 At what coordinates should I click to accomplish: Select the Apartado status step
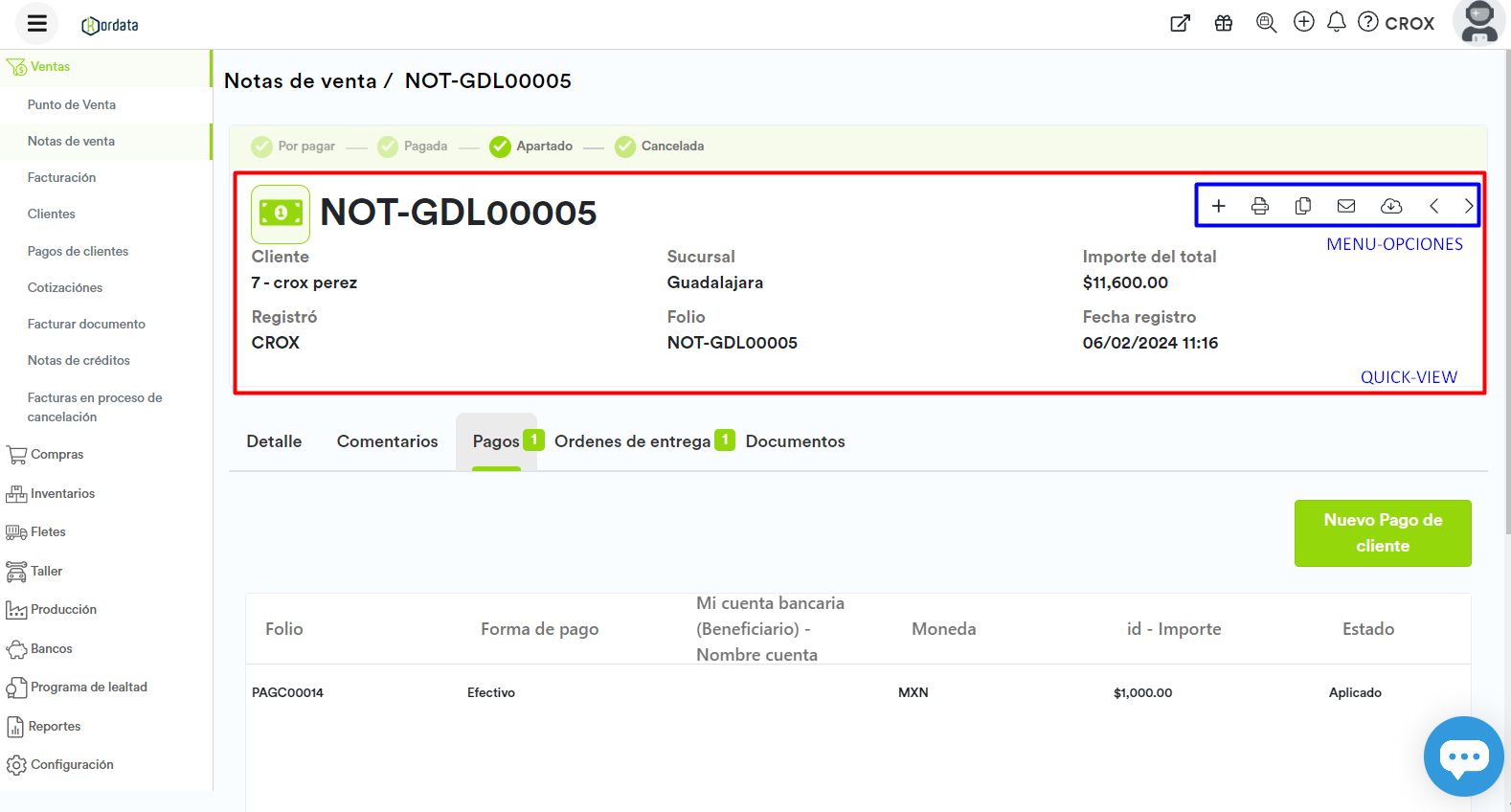tap(531, 147)
